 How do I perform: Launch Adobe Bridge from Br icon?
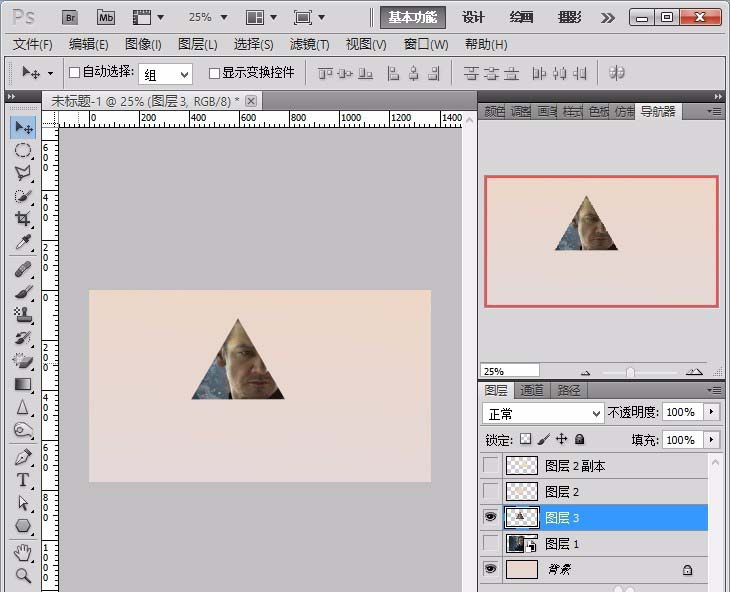pyautogui.click(x=70, y=17)
